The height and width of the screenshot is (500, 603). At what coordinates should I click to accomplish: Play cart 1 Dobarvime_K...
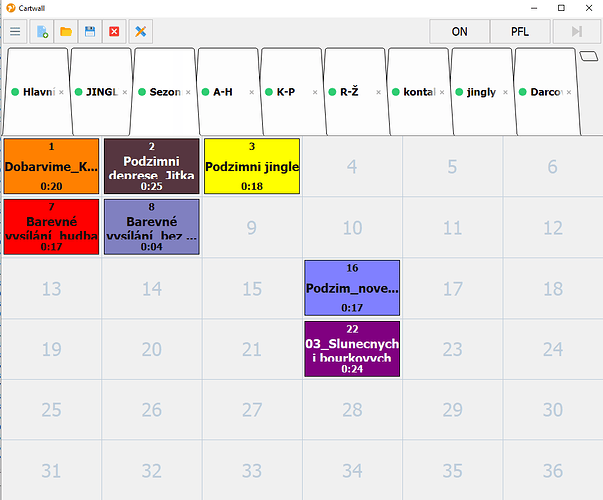coord(52,166)
